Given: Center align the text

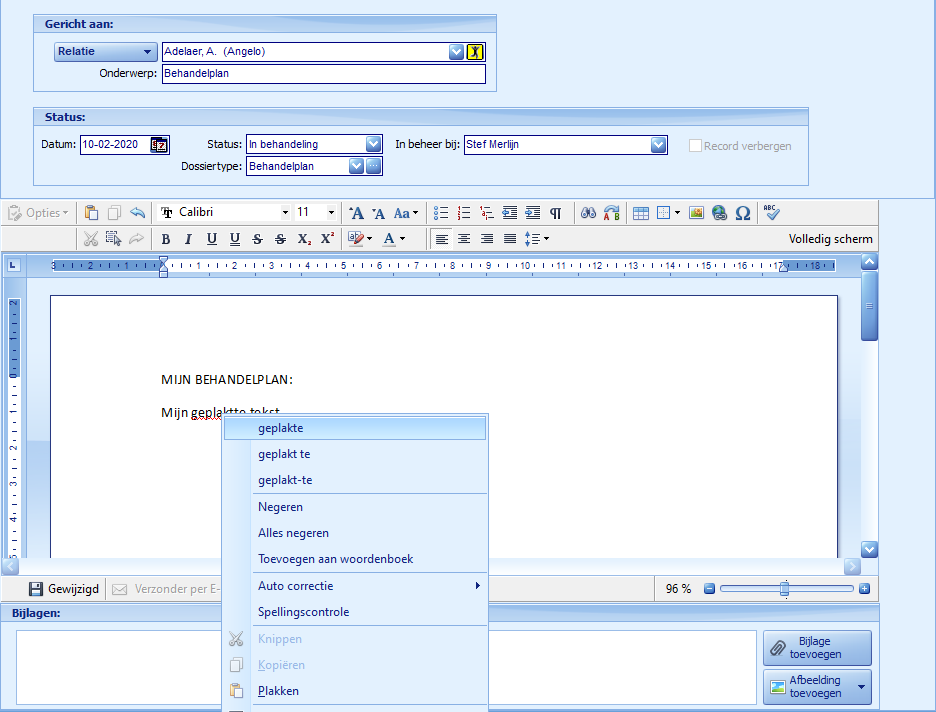Looking at the screenshot, I should click(x=464, y=239).
